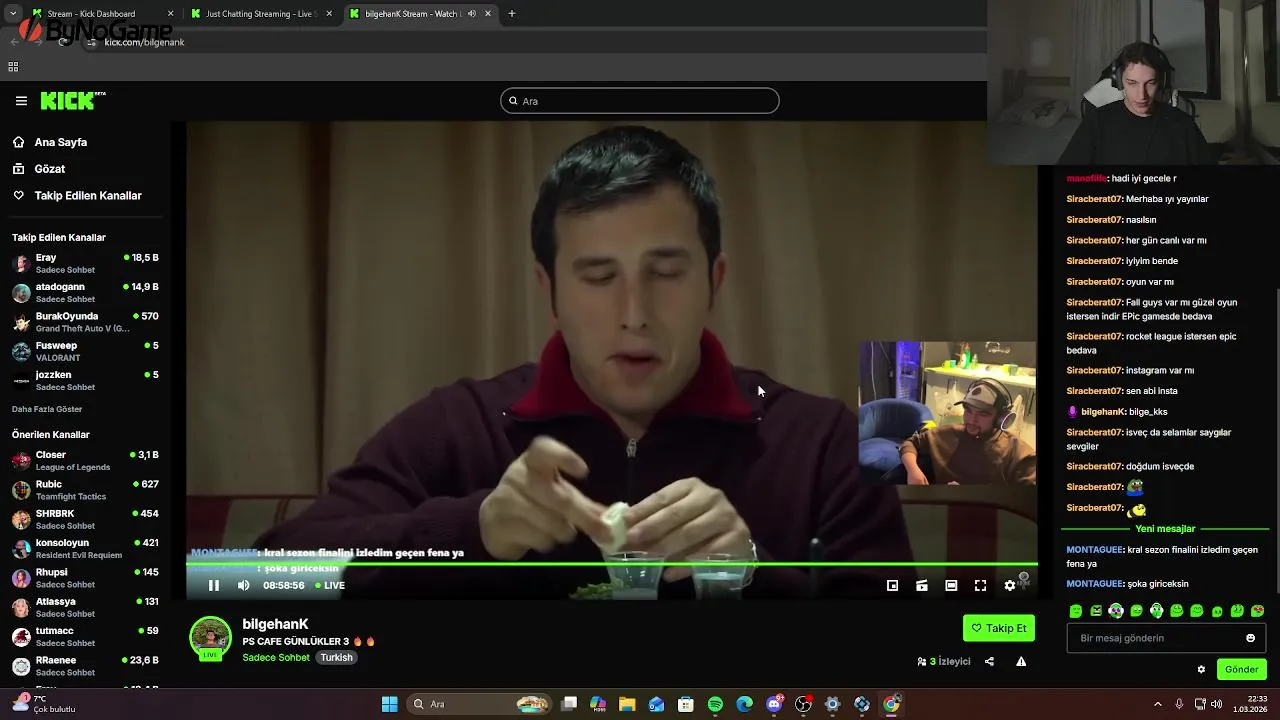
Task: Open BurakOyunda's channel
Action: click(85, 321)
